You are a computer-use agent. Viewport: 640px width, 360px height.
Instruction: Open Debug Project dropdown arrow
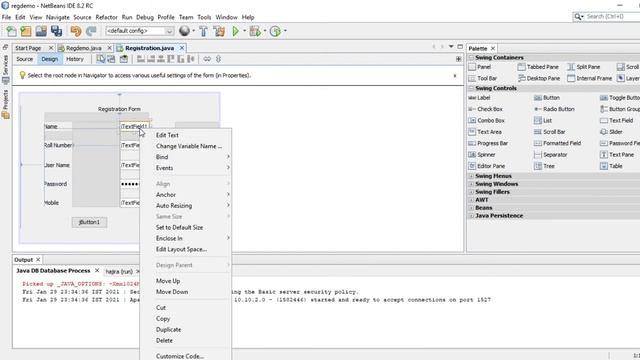[265, 31]
